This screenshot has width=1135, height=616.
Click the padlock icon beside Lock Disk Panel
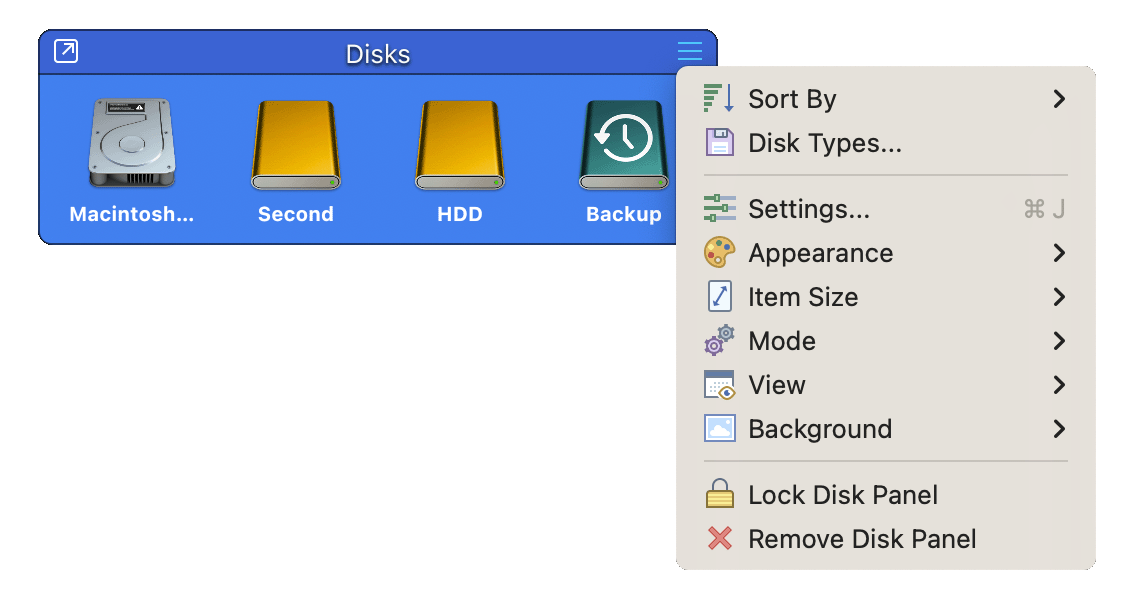pos(720,494)
